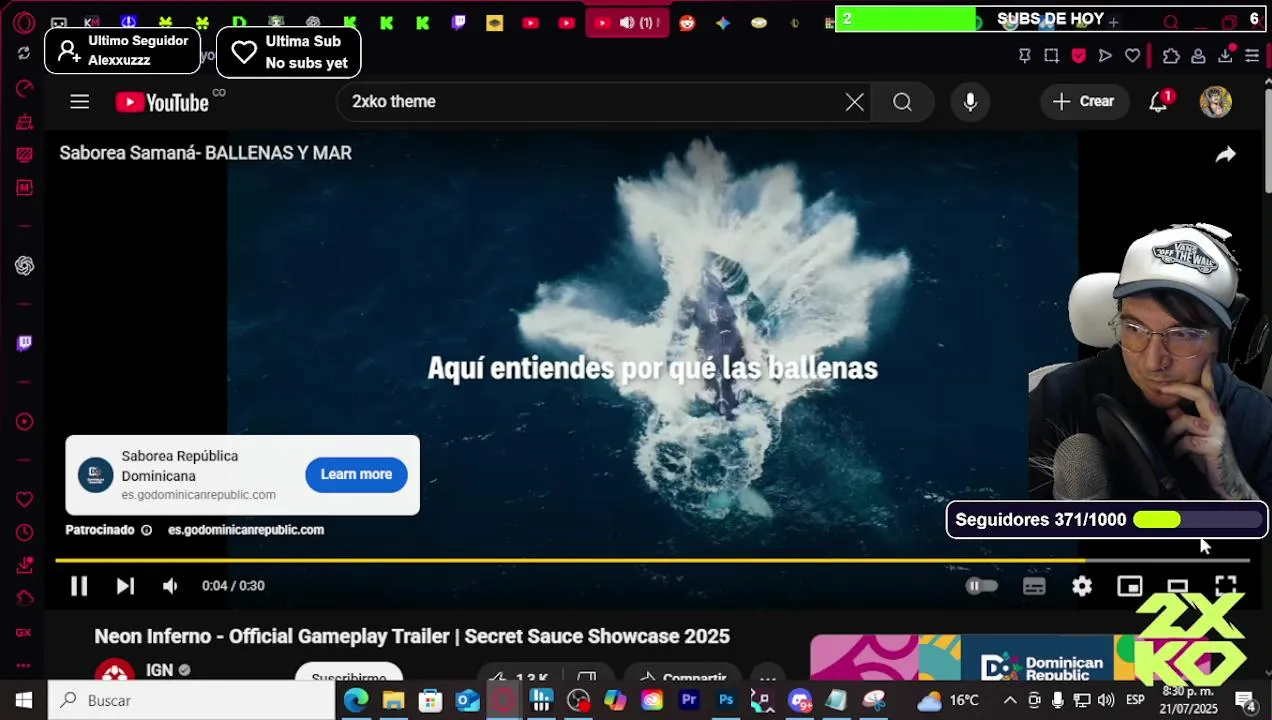The height and width of the screenshot is (720, 1272).
Task: Skip to the next video
Action: pyautogui.click(x=125, y=586)
